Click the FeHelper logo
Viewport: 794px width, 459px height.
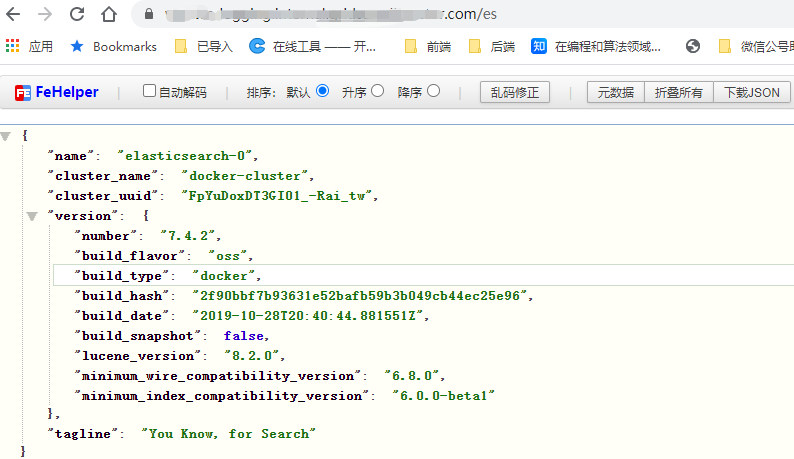tap(57, 92)
